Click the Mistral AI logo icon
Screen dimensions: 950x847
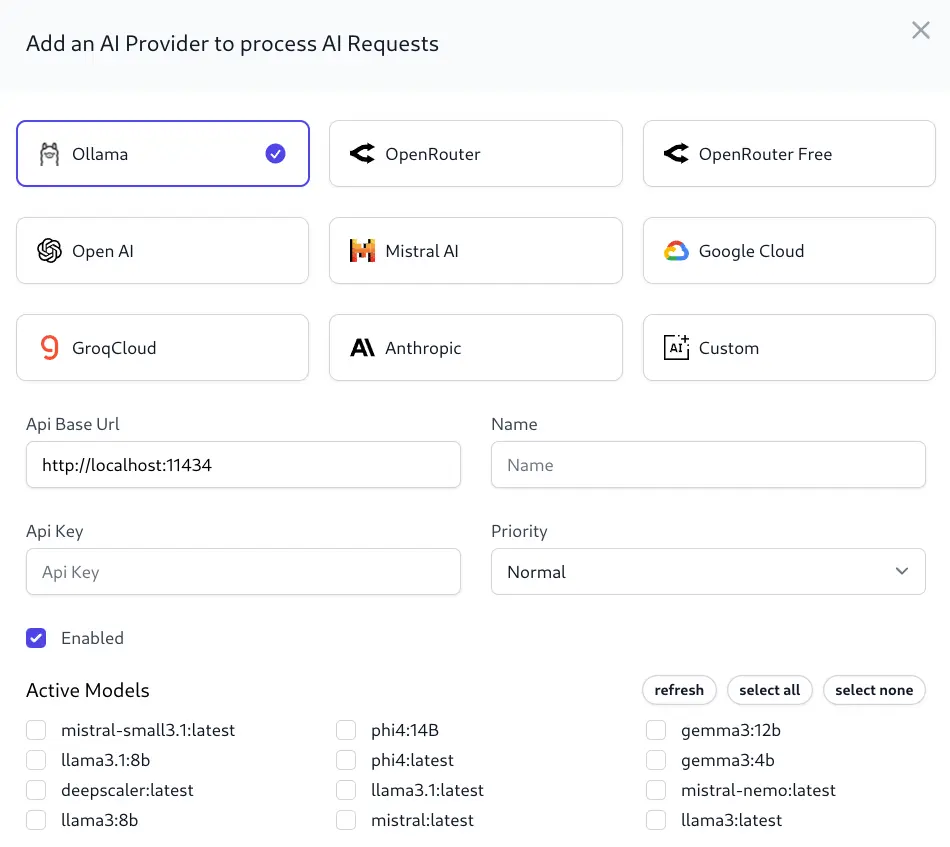pyautogui.click(x=362, y=251)
